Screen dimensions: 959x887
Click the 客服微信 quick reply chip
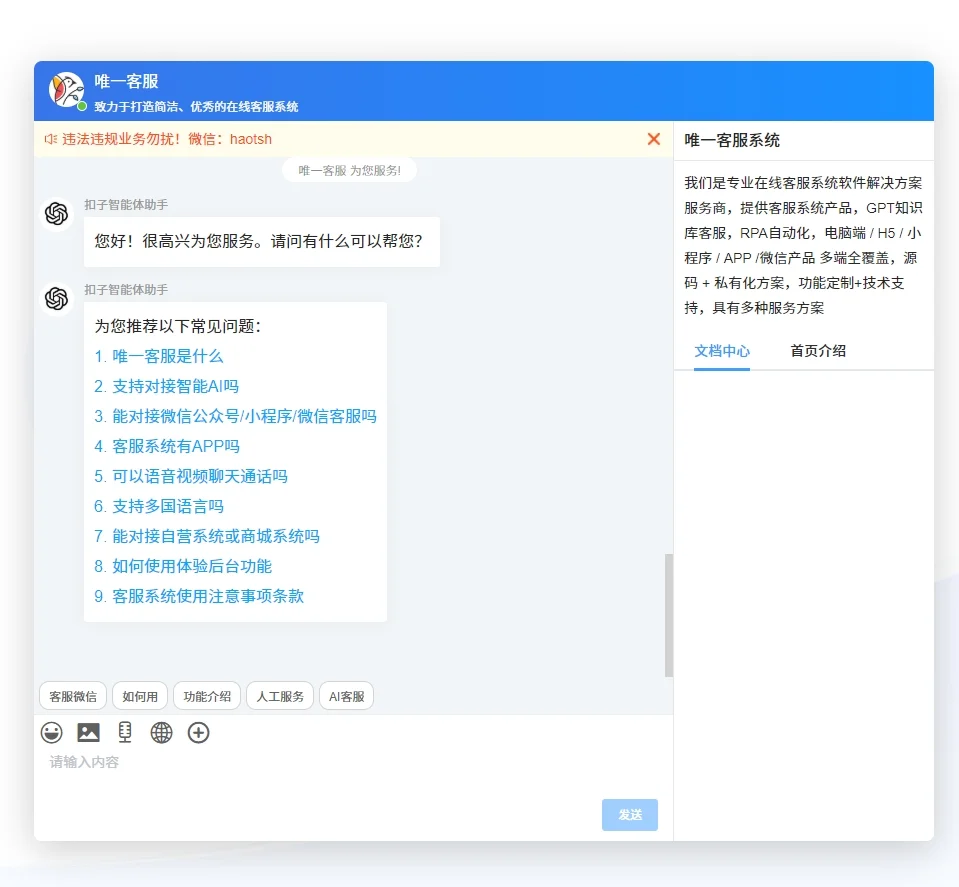(71, 695)
